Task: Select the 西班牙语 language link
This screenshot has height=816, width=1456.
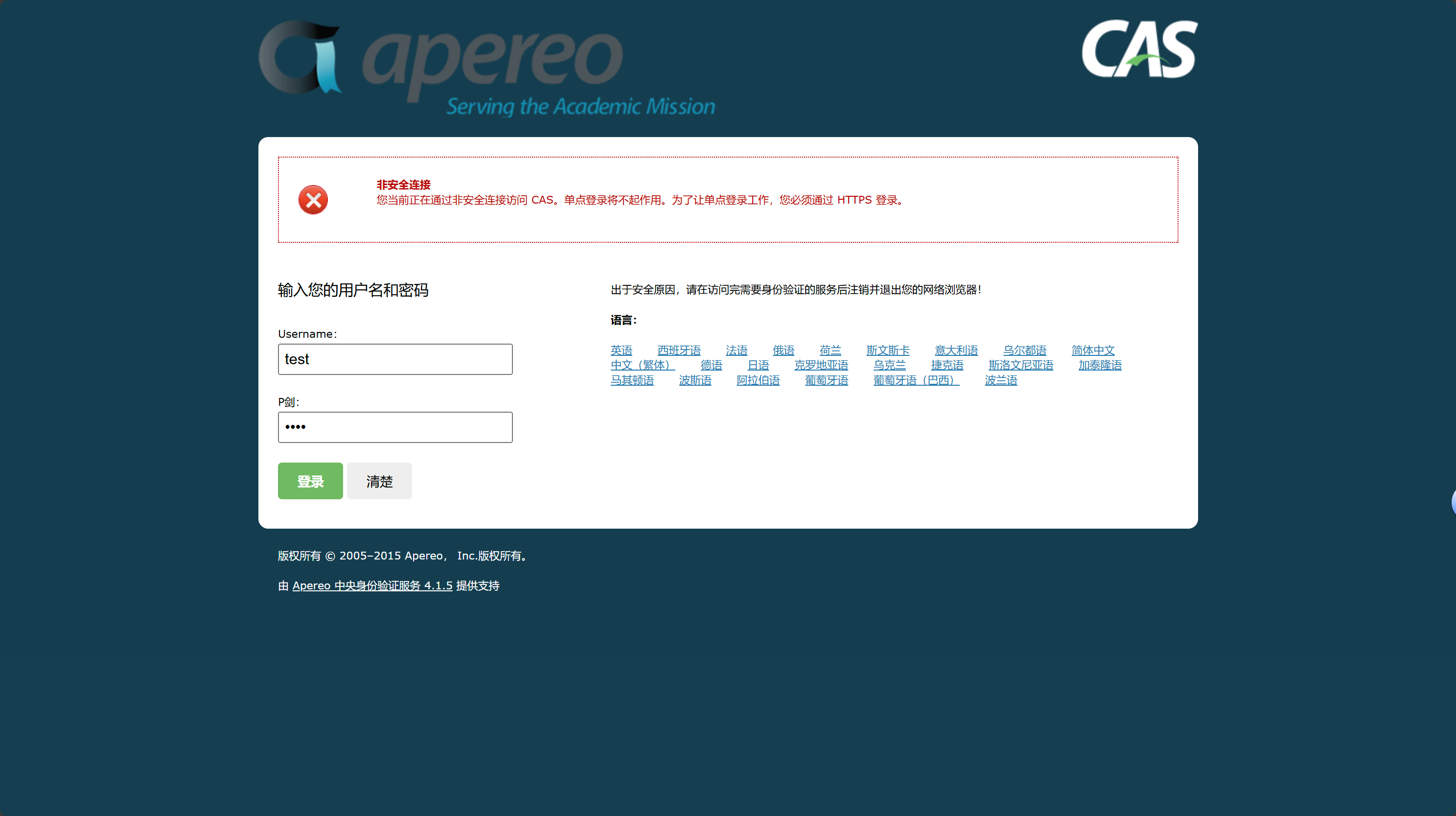Action: click(x=679, y=350)
